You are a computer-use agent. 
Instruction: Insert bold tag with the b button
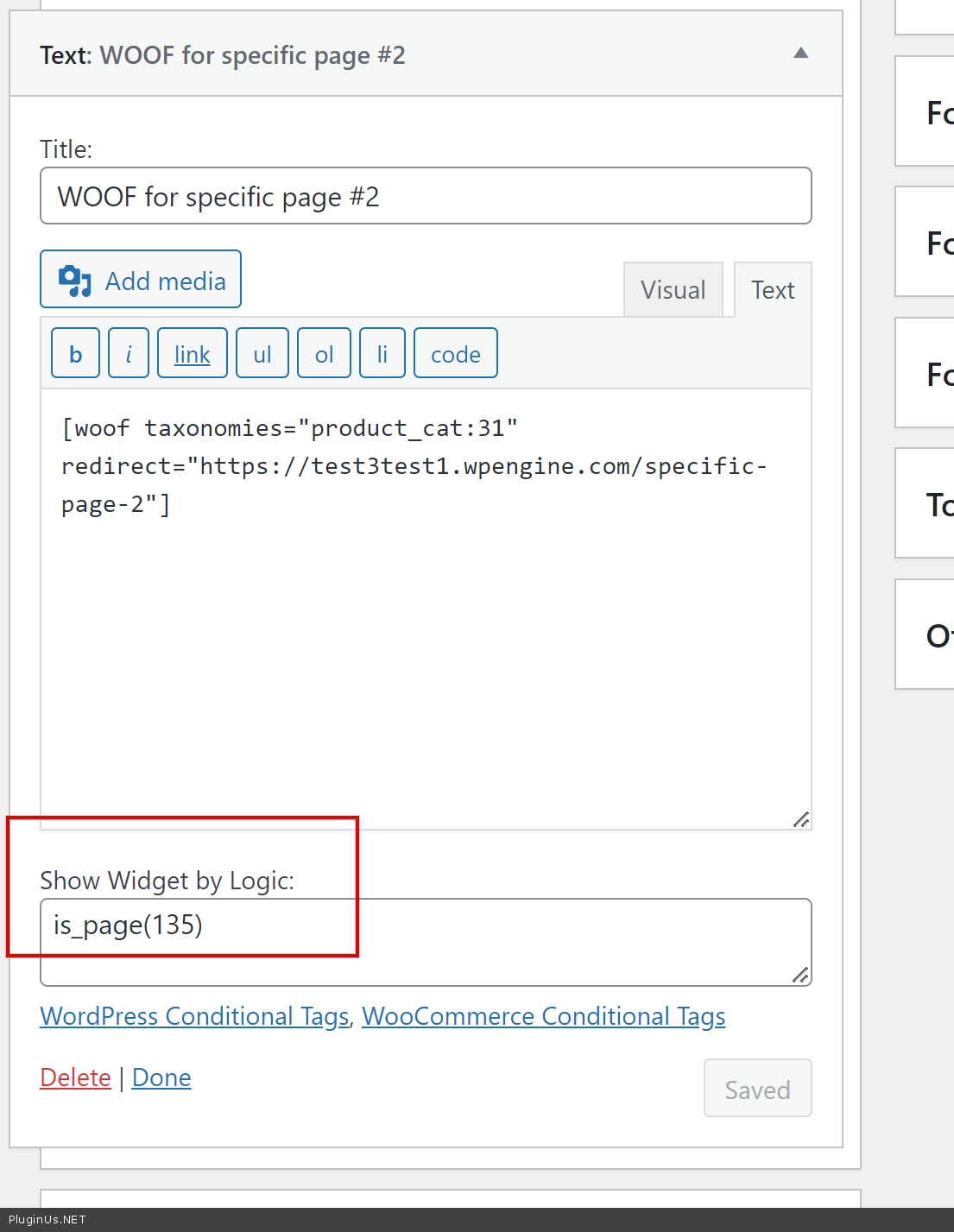76,354
